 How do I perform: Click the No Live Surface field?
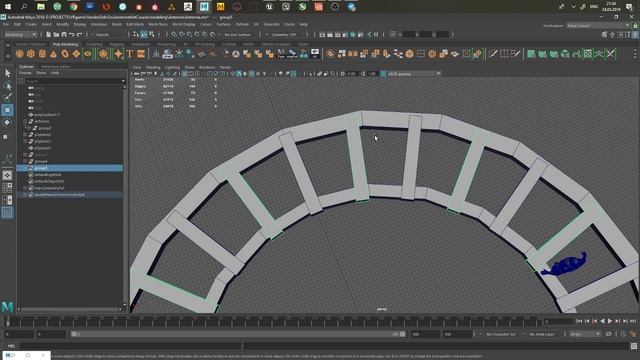point(238,35)
